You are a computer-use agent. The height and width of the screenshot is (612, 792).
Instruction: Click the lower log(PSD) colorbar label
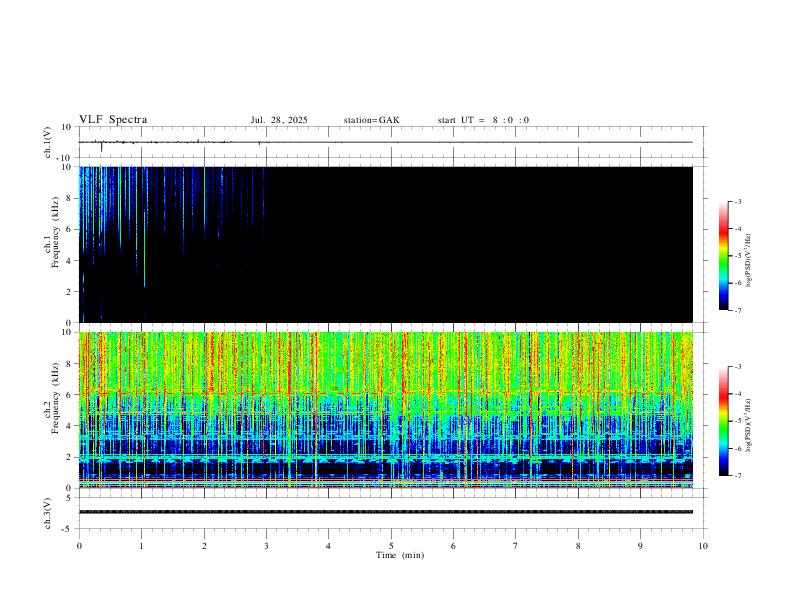(748, 425)
